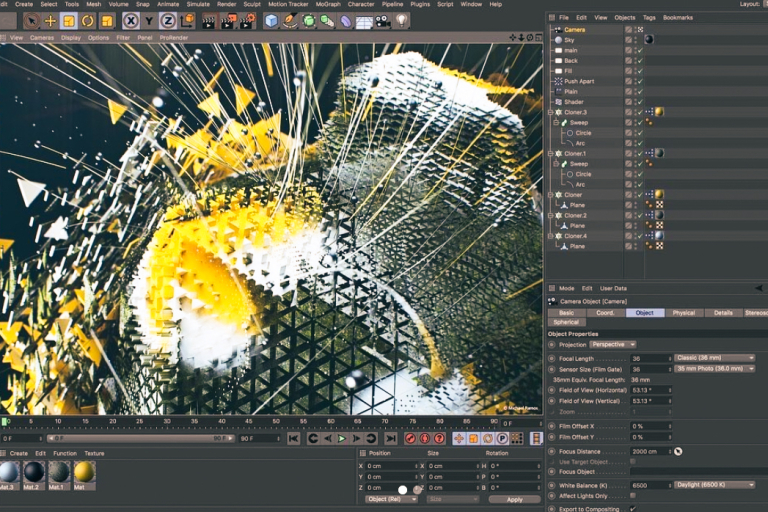Switch to the Coord. tab
The image size is (768, 512).
pos(605,313)
